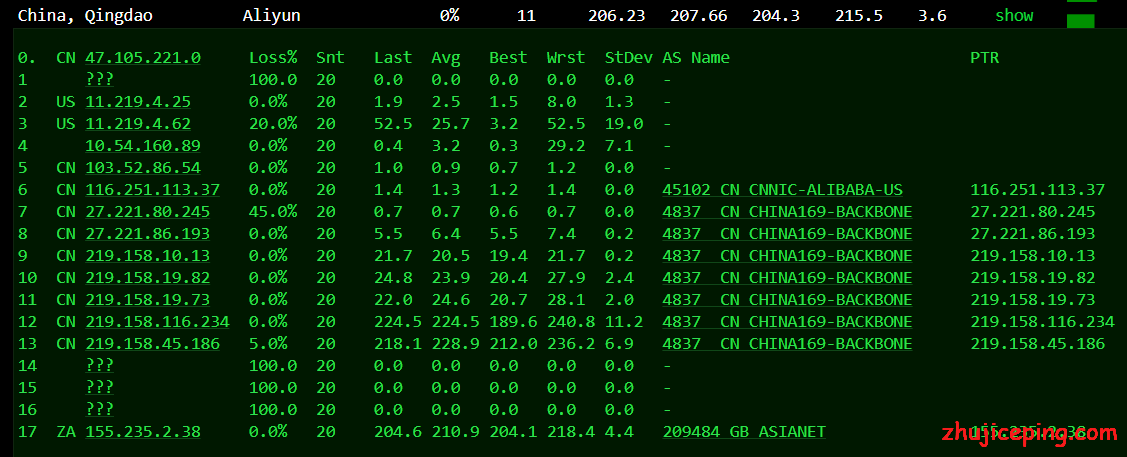Viewport: 1127px width, 457px height.
Task: Click the 'Loss%' column header
Action: [273, 57]
